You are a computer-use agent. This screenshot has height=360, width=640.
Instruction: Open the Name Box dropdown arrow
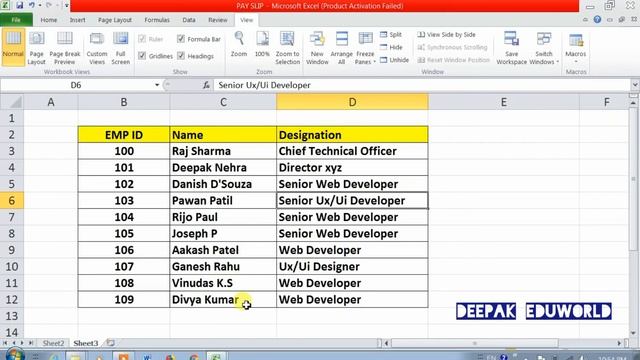pos(157,85)
